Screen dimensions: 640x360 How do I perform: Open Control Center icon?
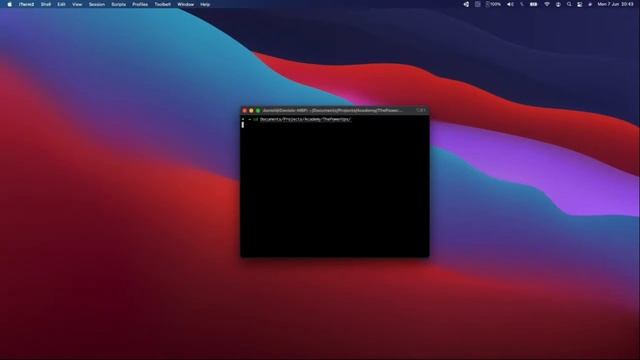580,4
